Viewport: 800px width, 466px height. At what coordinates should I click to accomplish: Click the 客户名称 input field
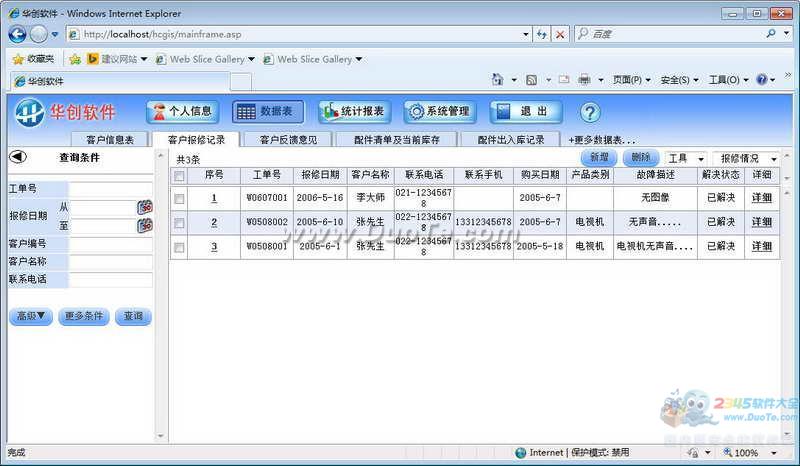[111, 262]
